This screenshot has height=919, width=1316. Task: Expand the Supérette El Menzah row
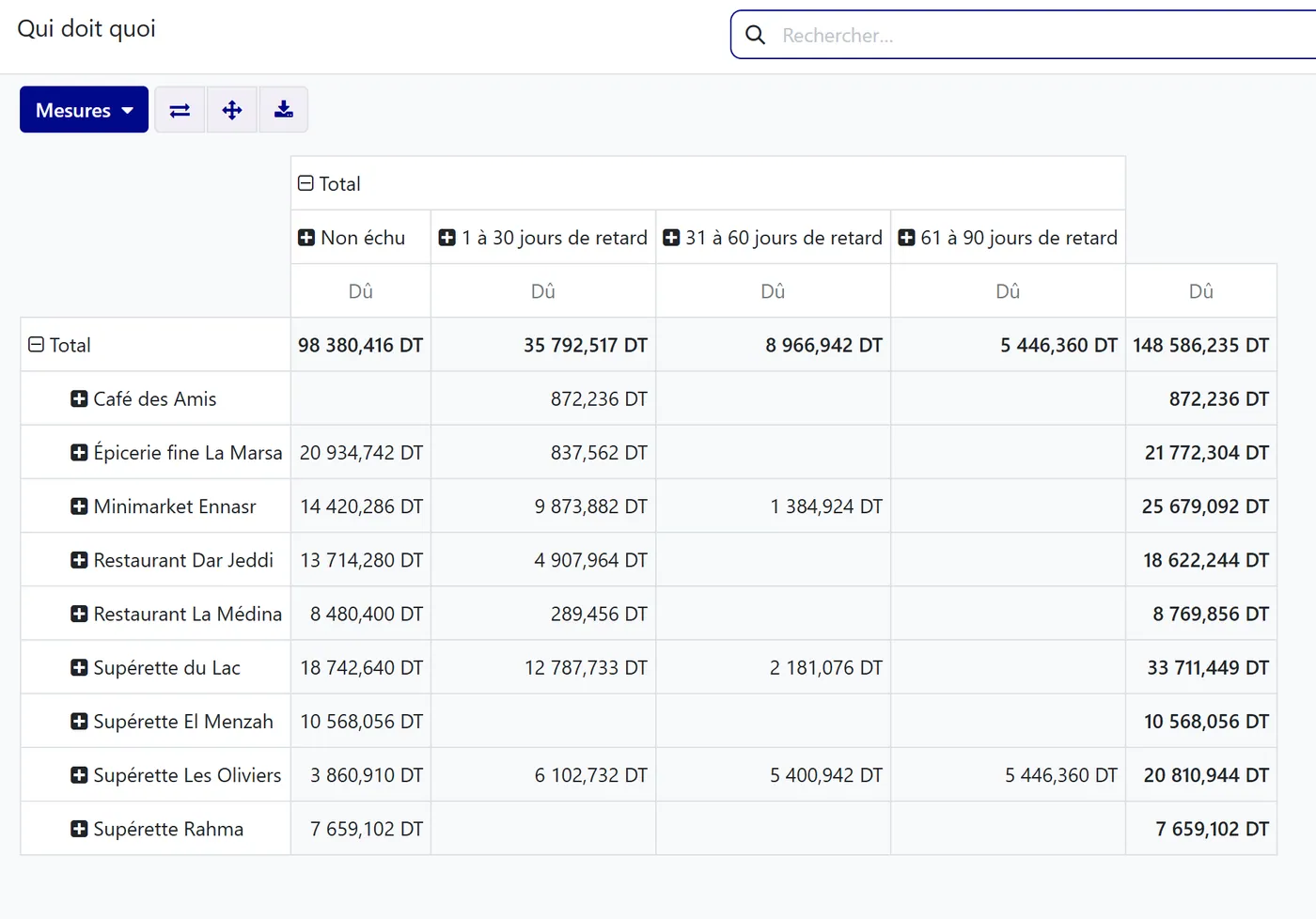pyautogui.click(x=155, y=722)
